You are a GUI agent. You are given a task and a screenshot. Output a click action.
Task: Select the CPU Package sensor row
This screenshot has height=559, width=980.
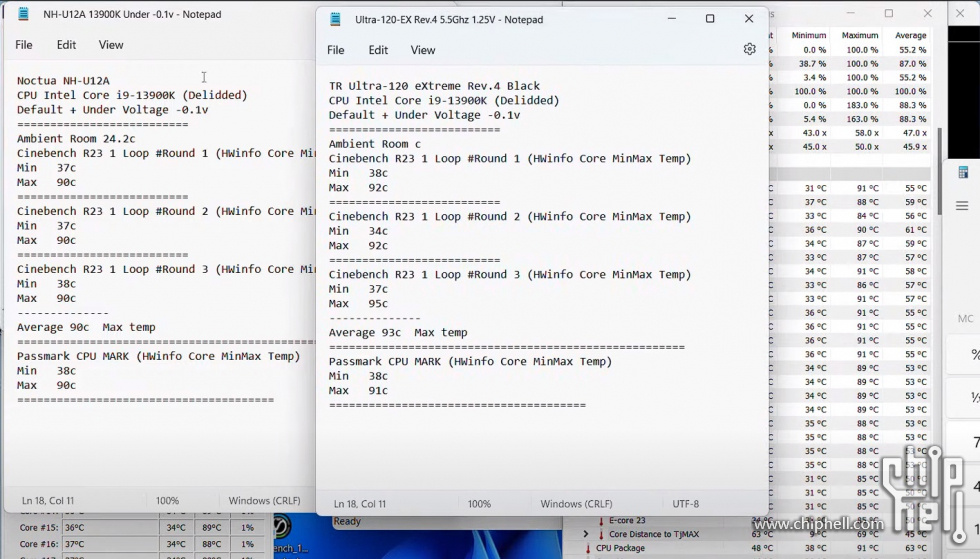pyautogui.click(x=747, y=548)
